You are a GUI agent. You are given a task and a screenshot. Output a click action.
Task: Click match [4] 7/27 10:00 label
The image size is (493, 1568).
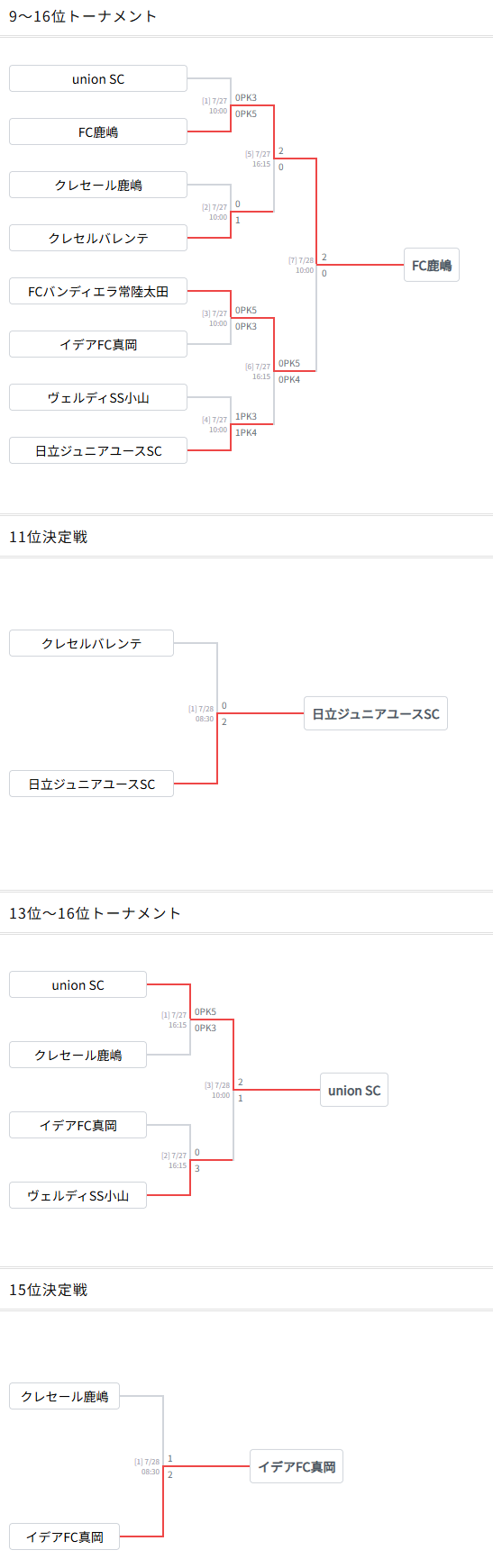pos(215,425)
